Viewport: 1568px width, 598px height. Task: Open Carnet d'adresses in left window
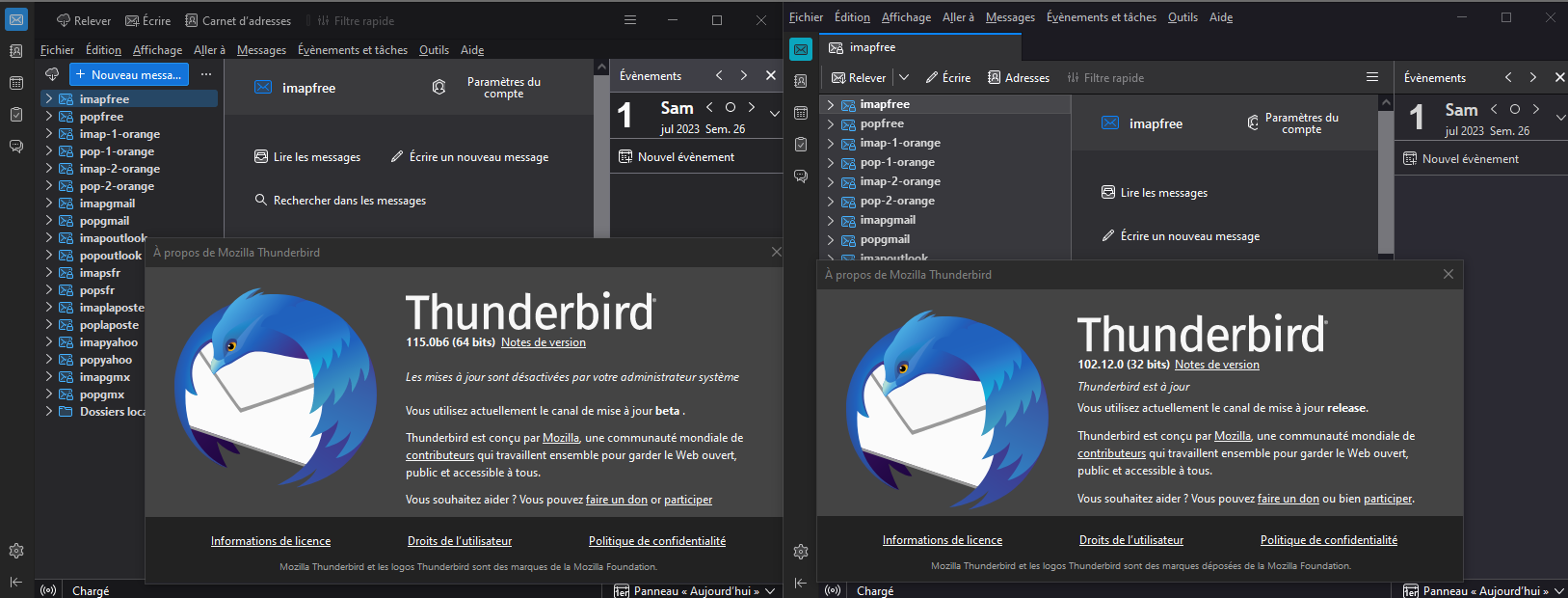(x=238, y=20)
